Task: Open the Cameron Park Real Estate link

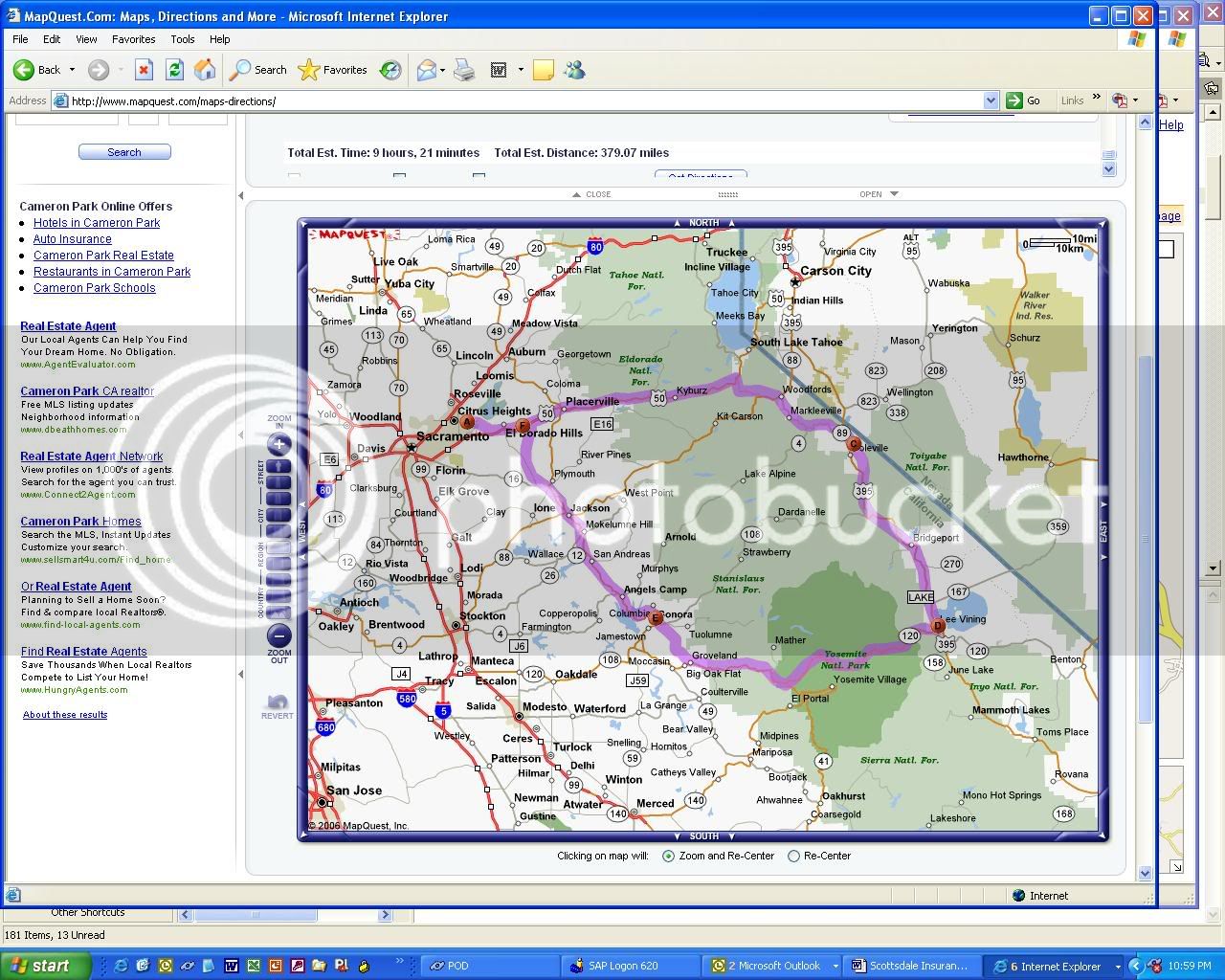Action: pos(103,256)
